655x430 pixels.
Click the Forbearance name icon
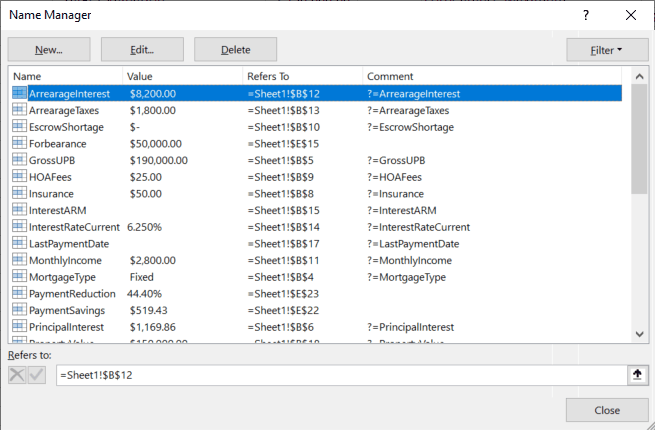point(19,143)
